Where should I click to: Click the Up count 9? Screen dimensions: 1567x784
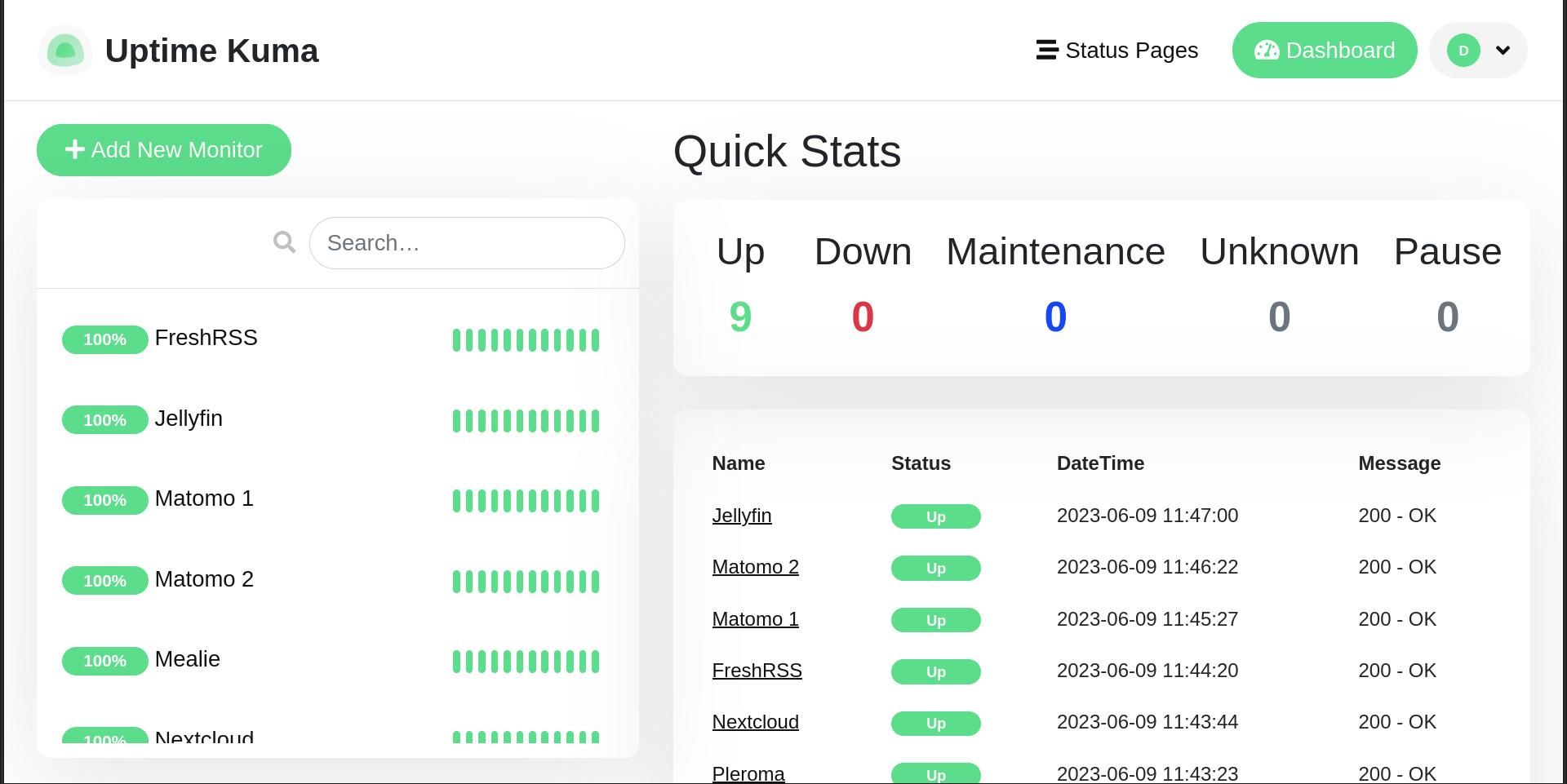740,317
